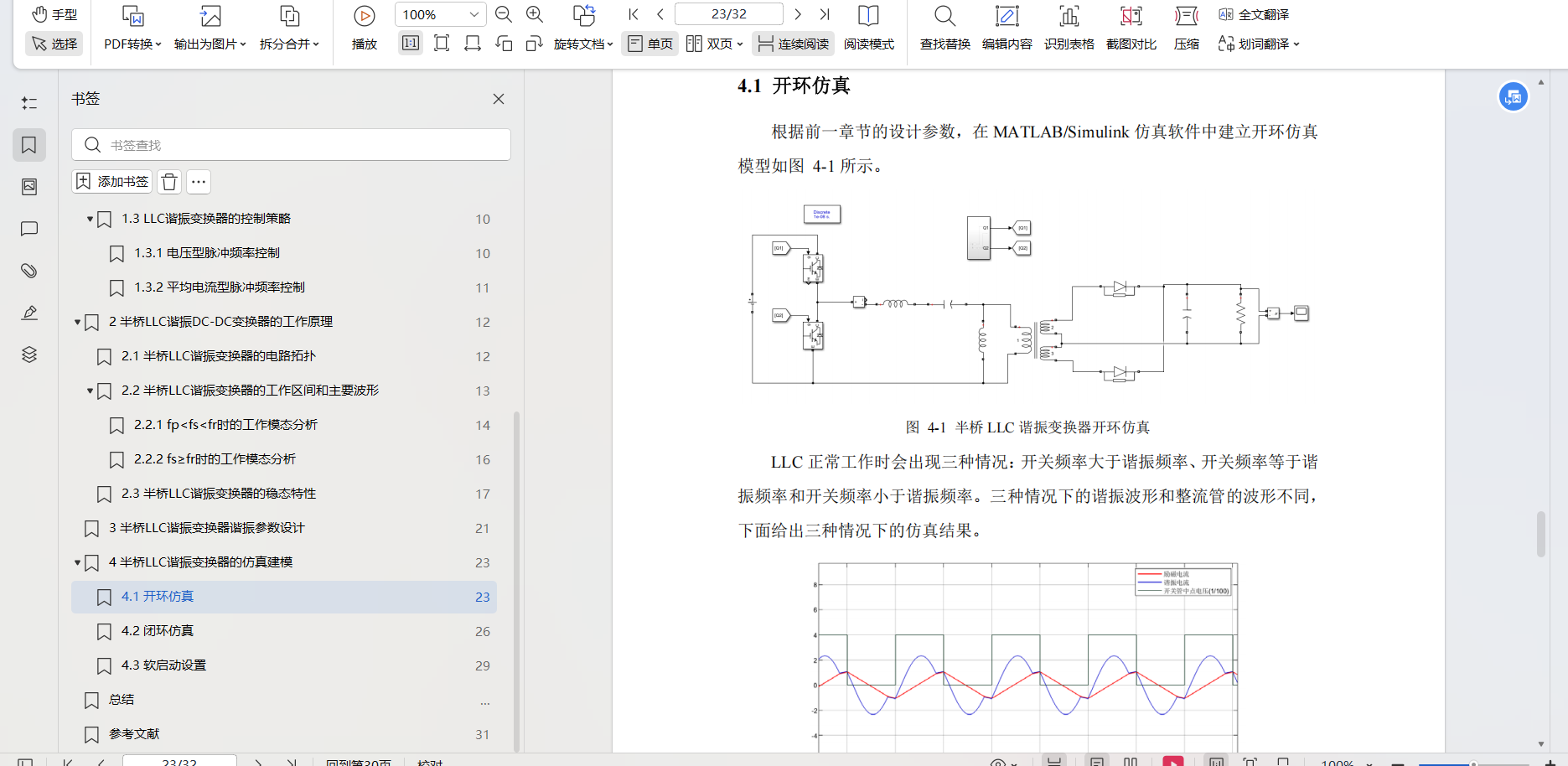This screenshot has width=1568, height=766.
Task: Switch to single page view
Action: click(x=650, y=44)
